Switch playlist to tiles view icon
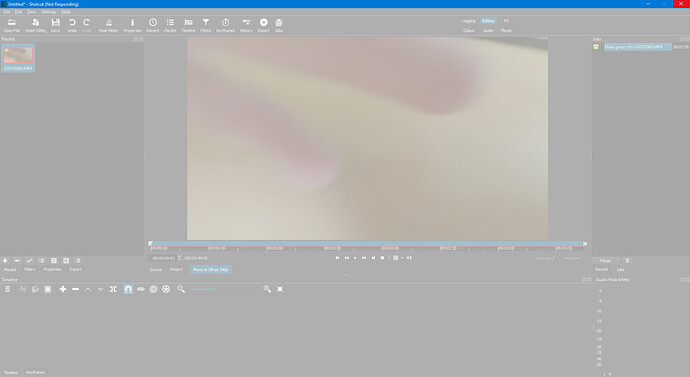 pyautogui.click(x=54, y=260)
